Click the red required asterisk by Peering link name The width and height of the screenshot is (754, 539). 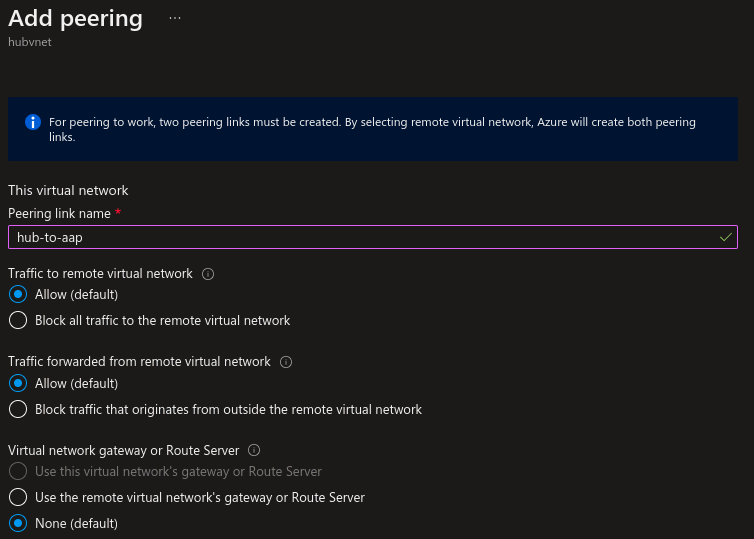118,214
